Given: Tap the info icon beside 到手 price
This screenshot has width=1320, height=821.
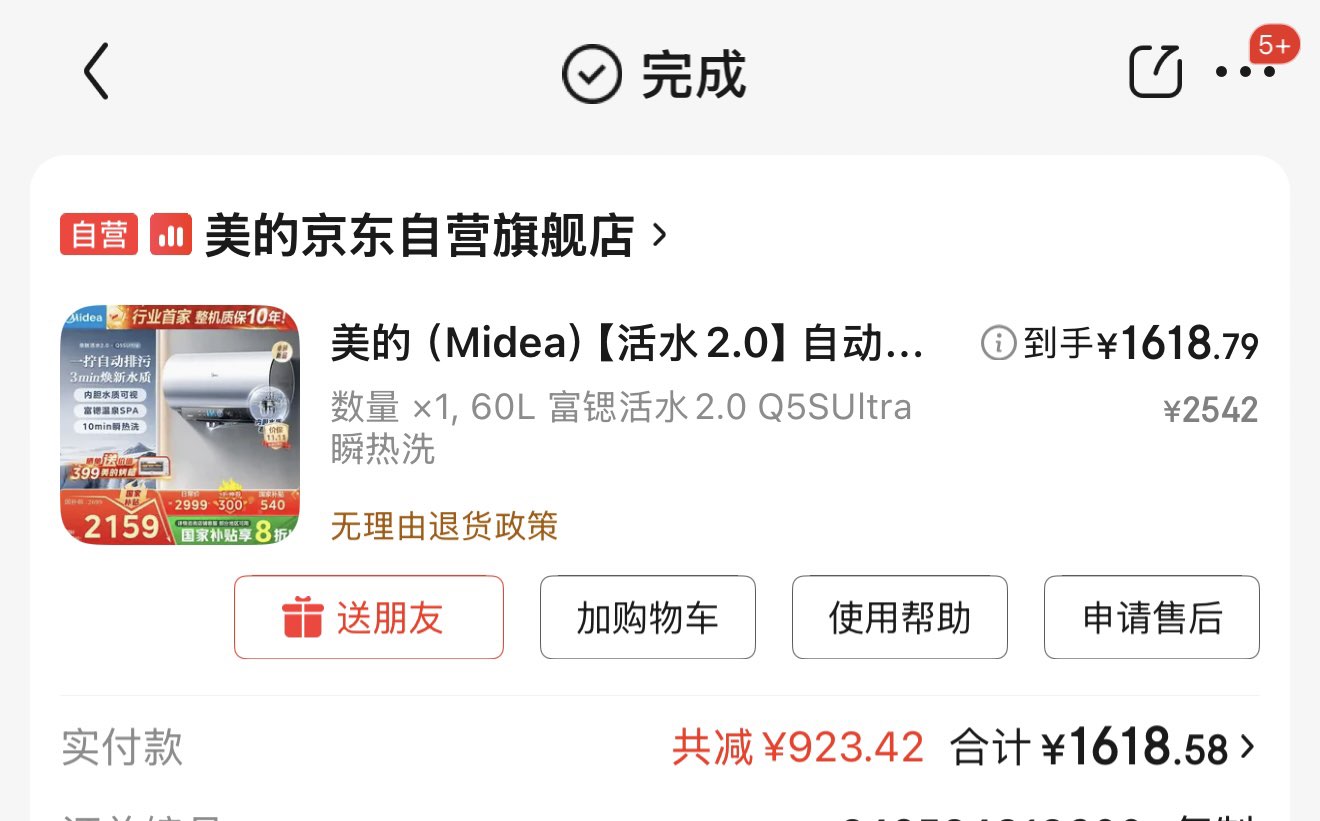Looking at the screenshot, I should [x=998, y=344].
